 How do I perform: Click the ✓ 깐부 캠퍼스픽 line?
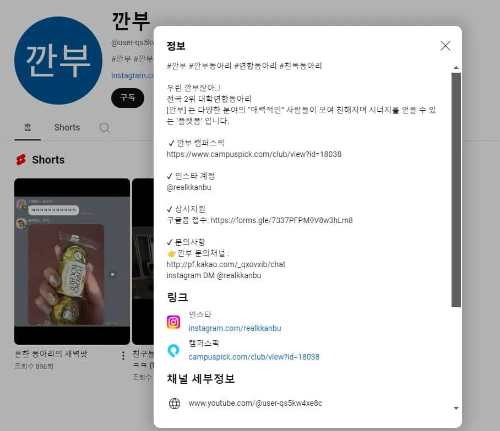pos(196,143)
